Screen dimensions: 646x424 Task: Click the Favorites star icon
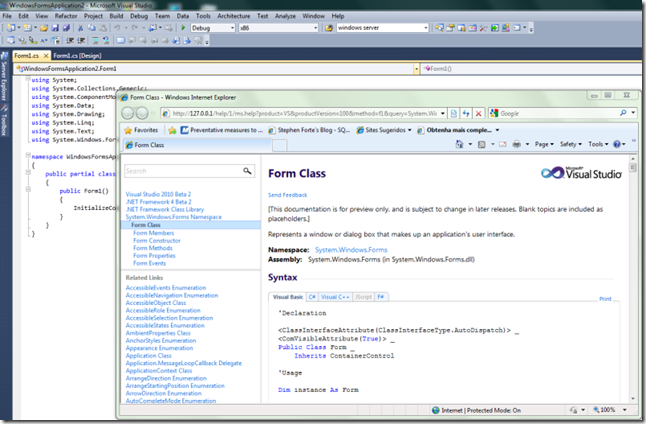[x=128, y=130]
